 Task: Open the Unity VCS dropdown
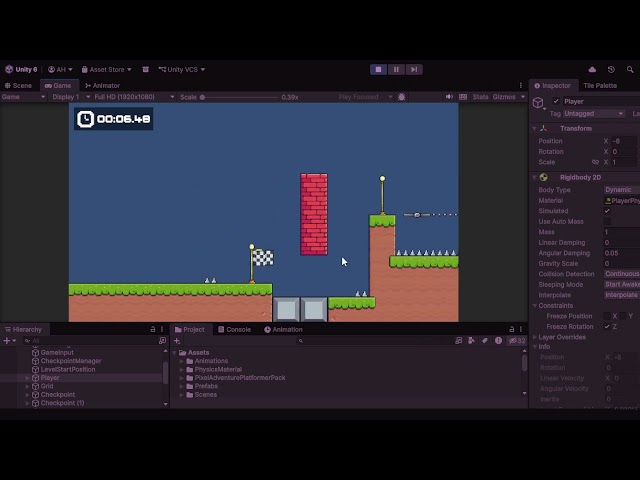pos(182,69)
